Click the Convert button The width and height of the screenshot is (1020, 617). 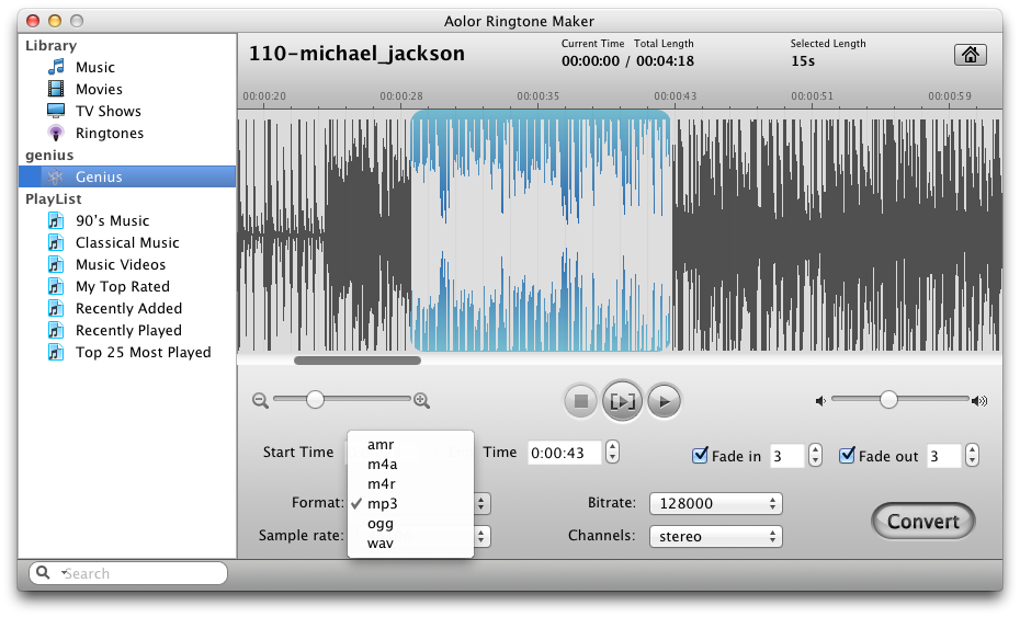pos(922,521)
